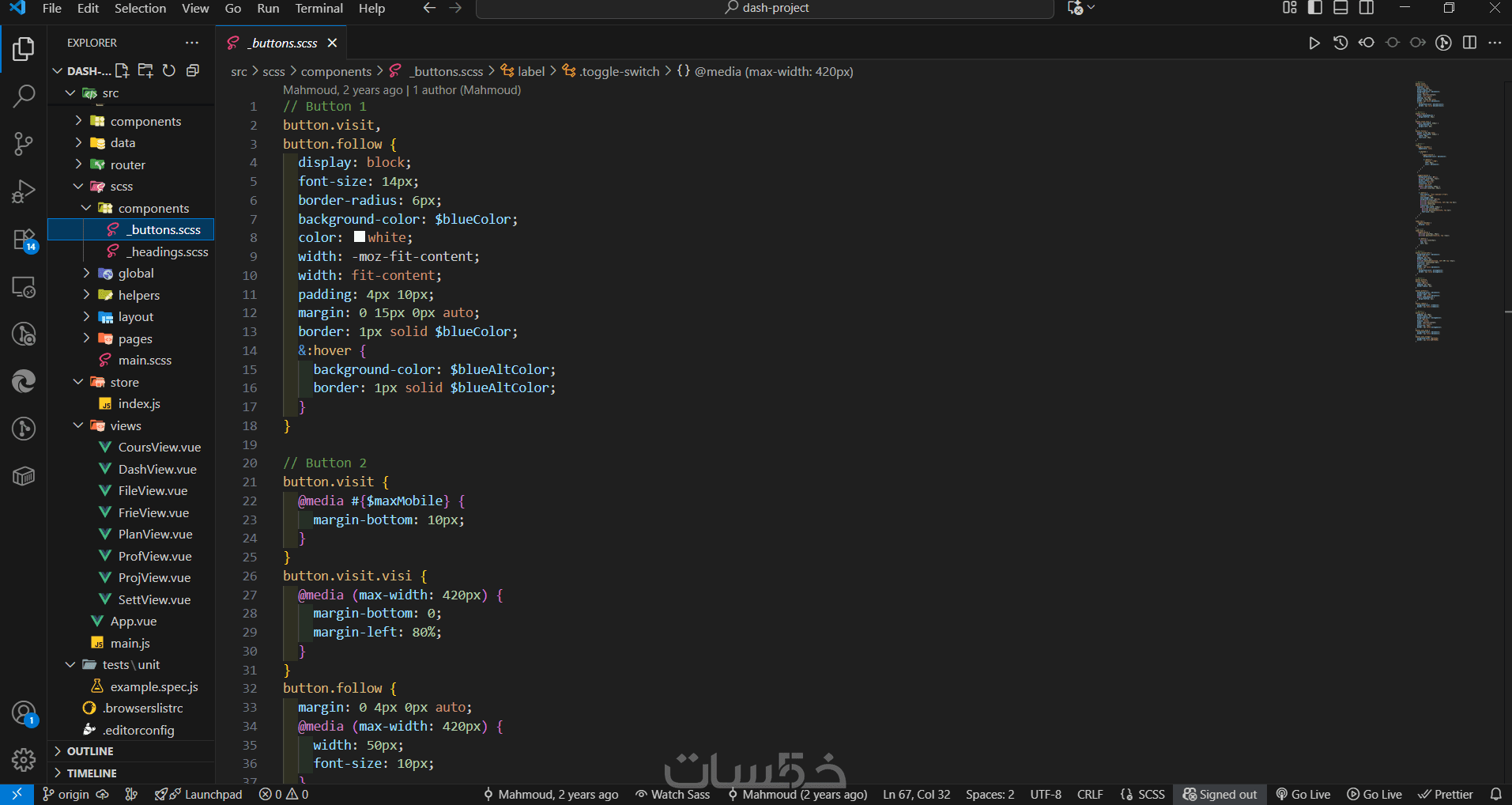Open the Help menu

point(371,8)
